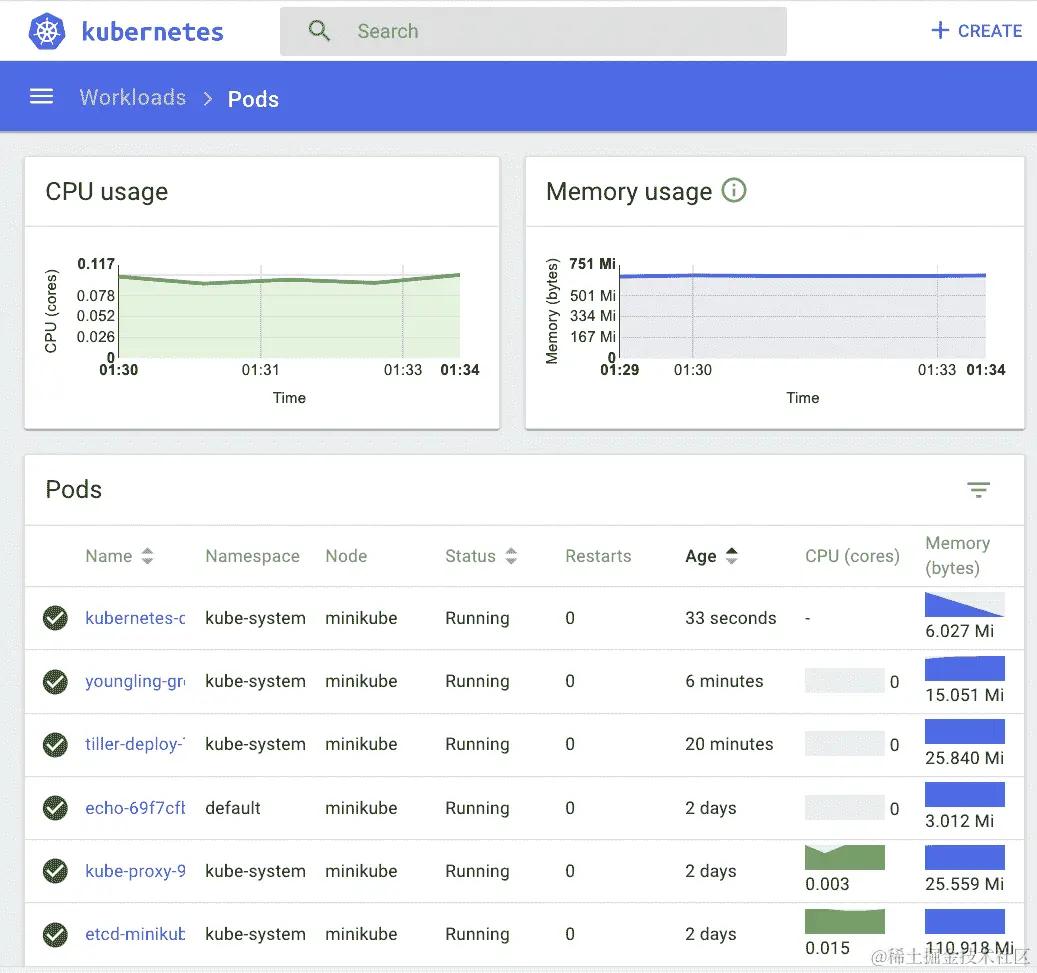The height and width of the screenshot is (973, 1037).
Task: Click the CREATE button
Action: pyautogui.click(x=976, y=30)
